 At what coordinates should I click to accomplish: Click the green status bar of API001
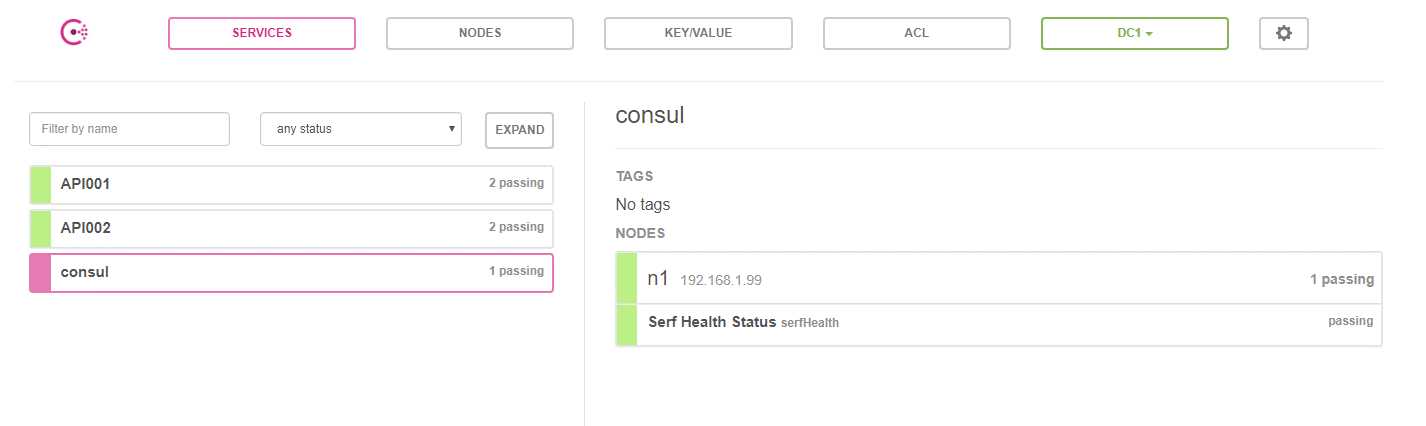point(40,184)
